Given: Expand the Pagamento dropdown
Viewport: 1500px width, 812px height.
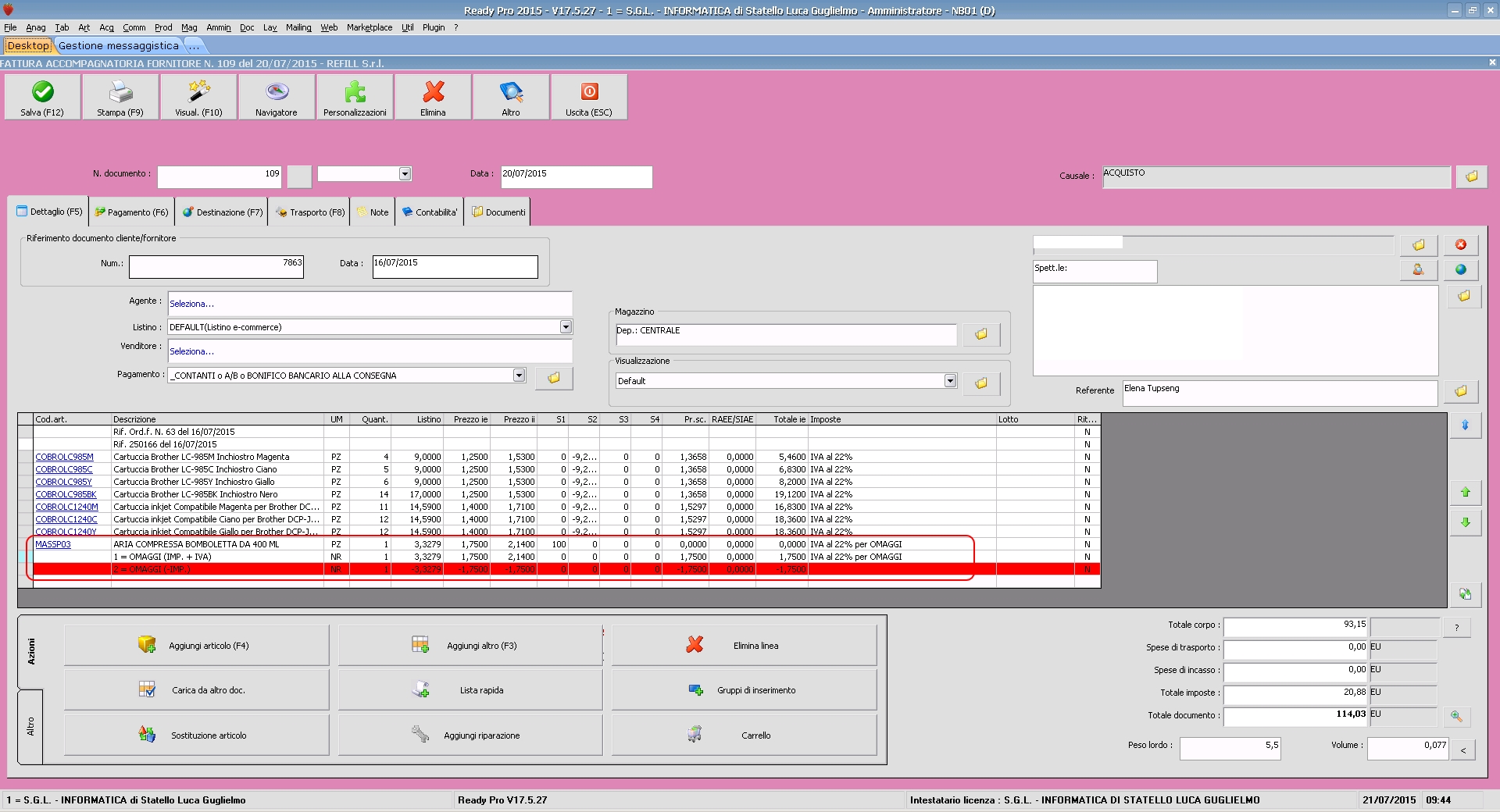Looking at the screenshot, I should pos(519,376).
